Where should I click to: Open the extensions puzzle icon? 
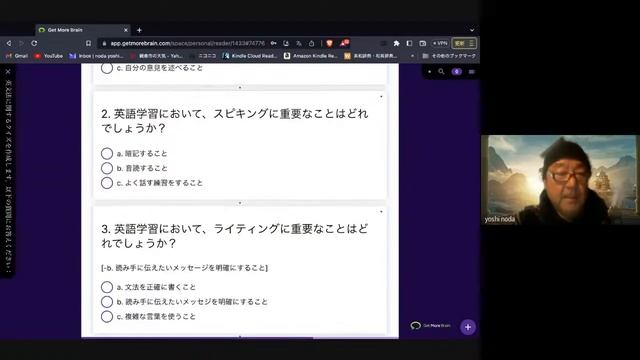click(x=396, y=43)
